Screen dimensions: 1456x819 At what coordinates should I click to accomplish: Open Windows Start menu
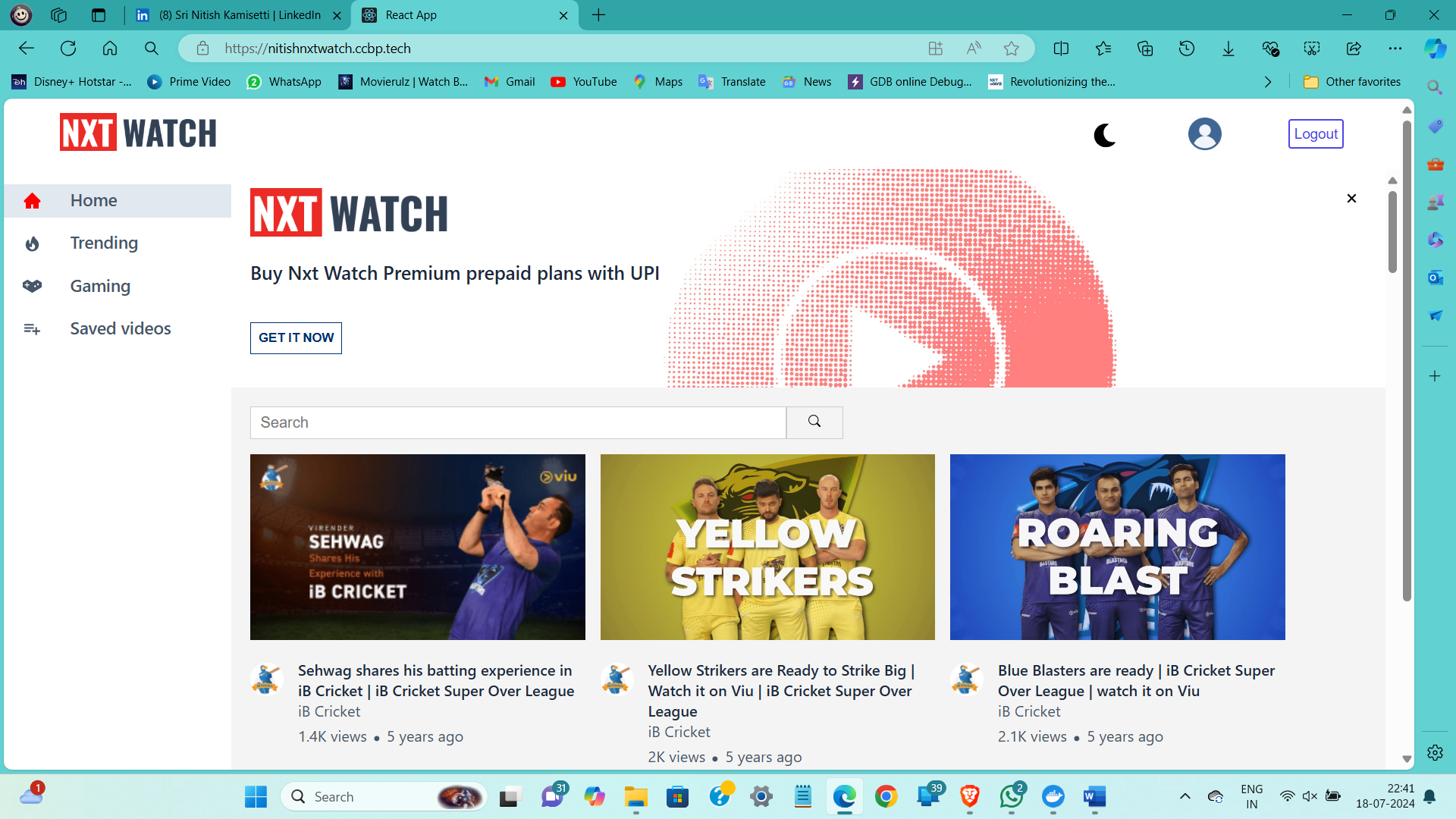pos(256,796)
